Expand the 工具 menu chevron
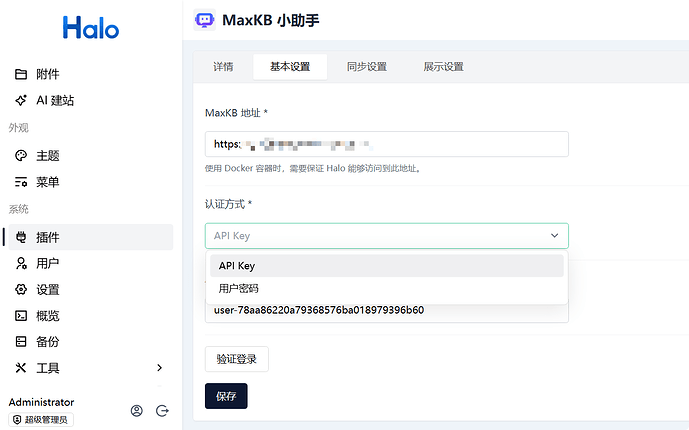Viewport: 689px width, 430px height. tap(160, 368)
